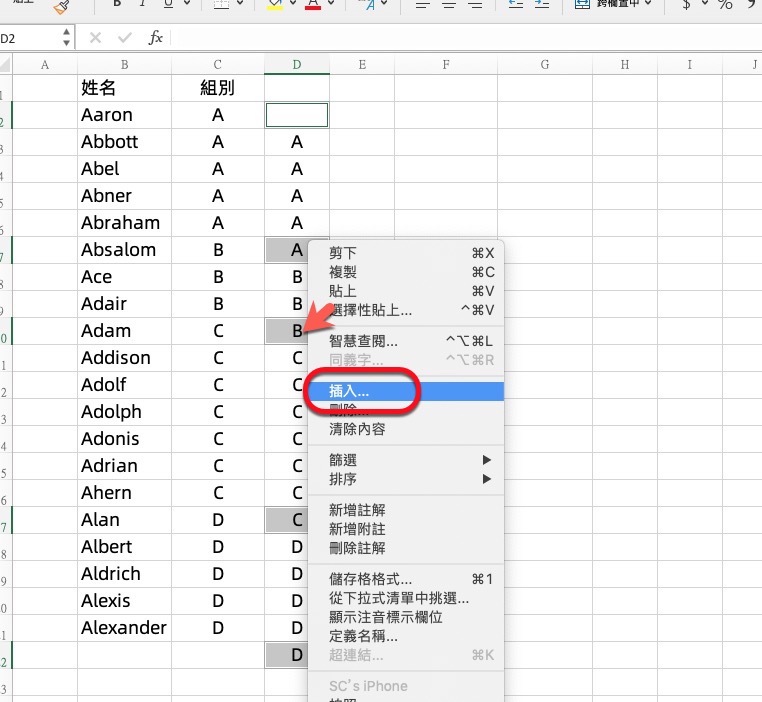Select the empty active cell D2
This screenshot has width=762, height=702.
tap(297, 115)
